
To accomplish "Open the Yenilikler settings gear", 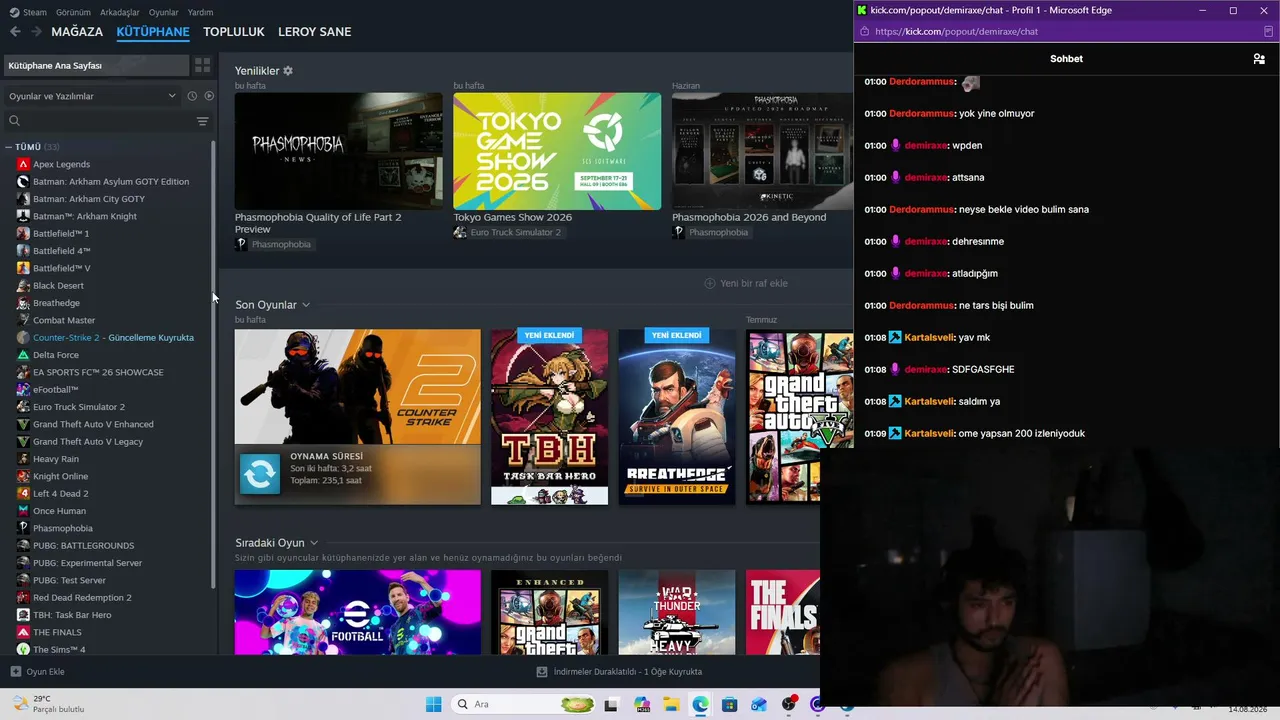I will [x=288, y=71].
